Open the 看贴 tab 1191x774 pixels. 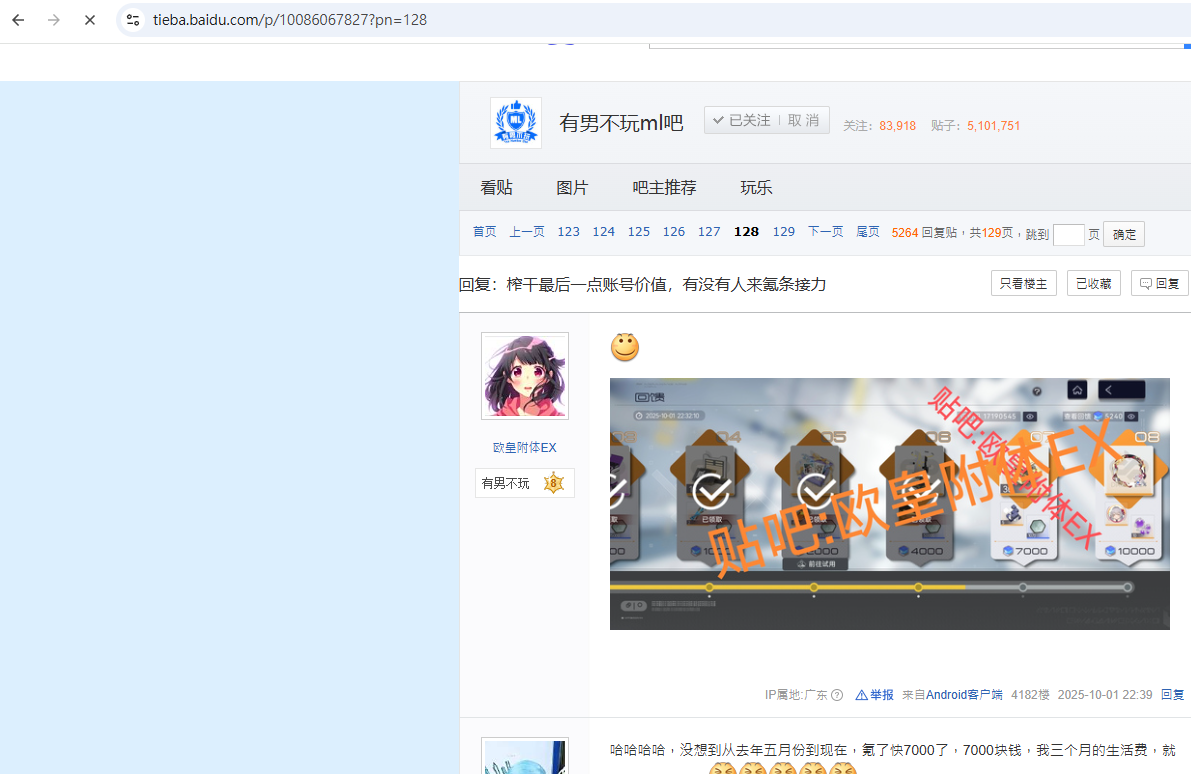[x=496, y=188]
